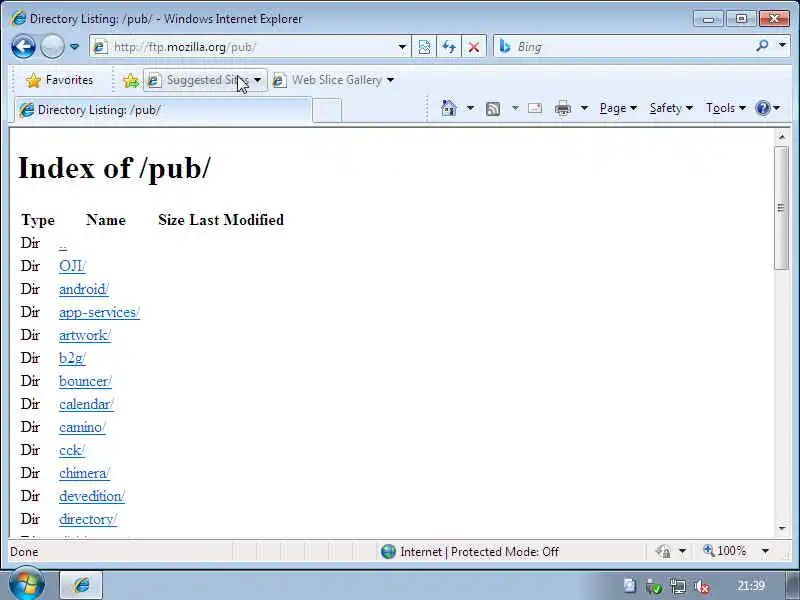800x600 pixels.
Task: Open the Tools menu
Action: (726, 108)
